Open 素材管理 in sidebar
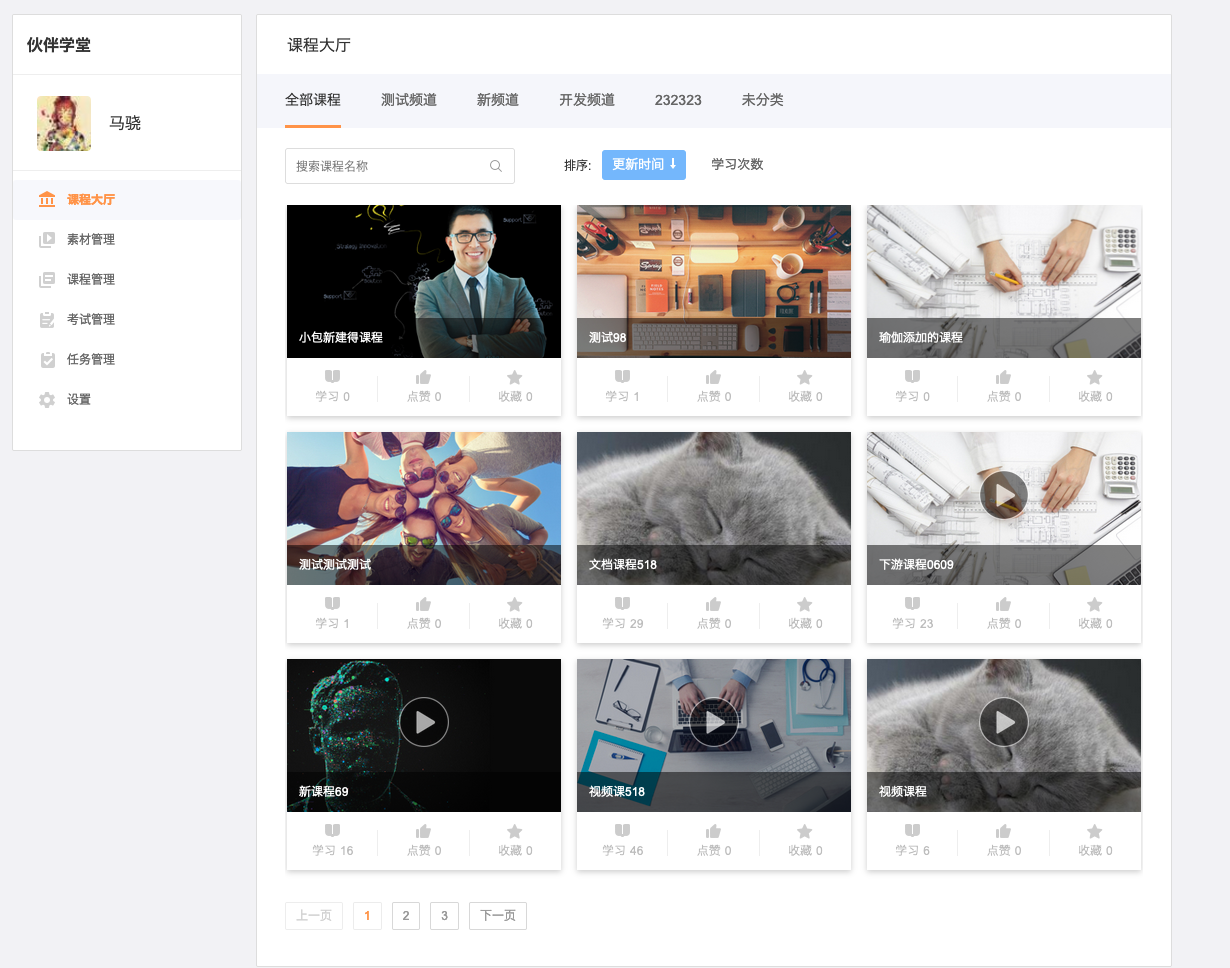The image size is (1230, 968). pyautogui.click(x=127, y=239)
